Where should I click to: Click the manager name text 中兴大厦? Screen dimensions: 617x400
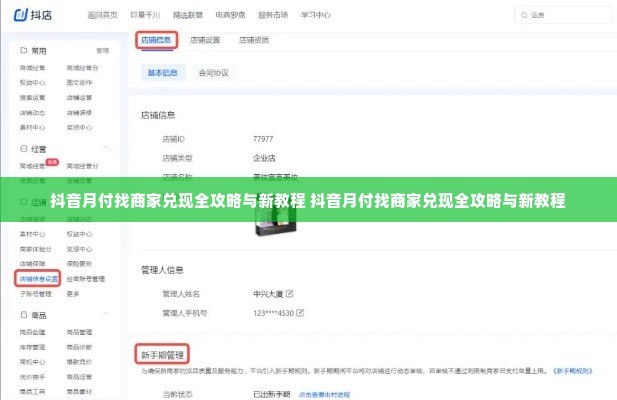click(268, 294)
